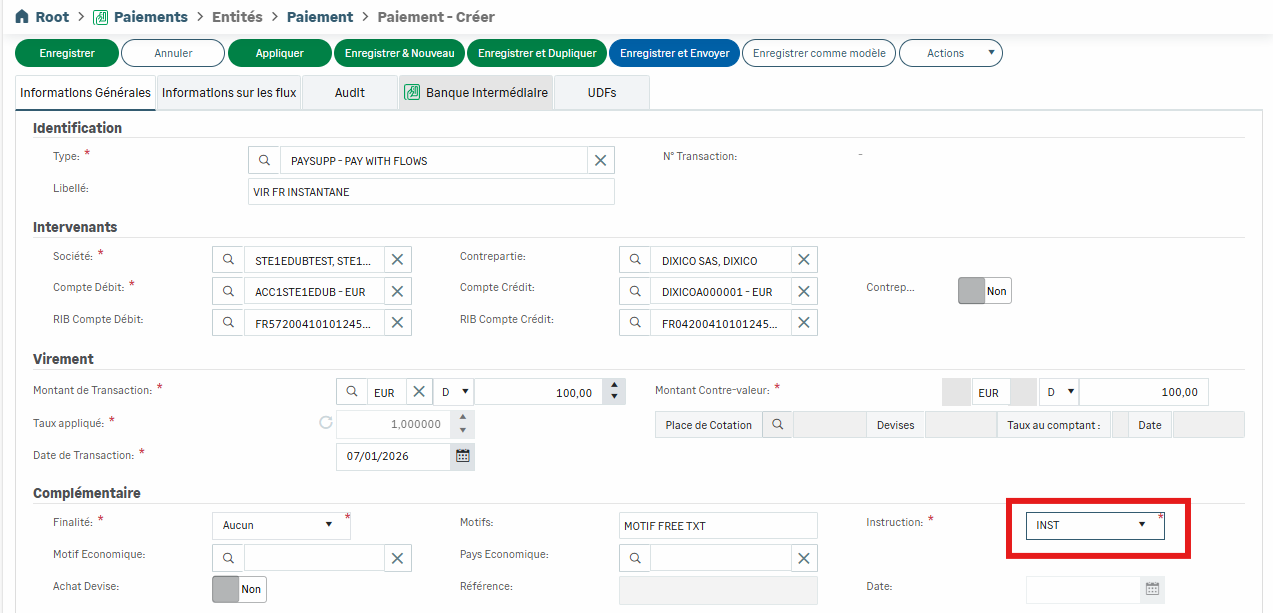Expand the Instruction dropdown showing INST
The height and width of the screenshot is (613, 1273).
tap(1141, 525)
